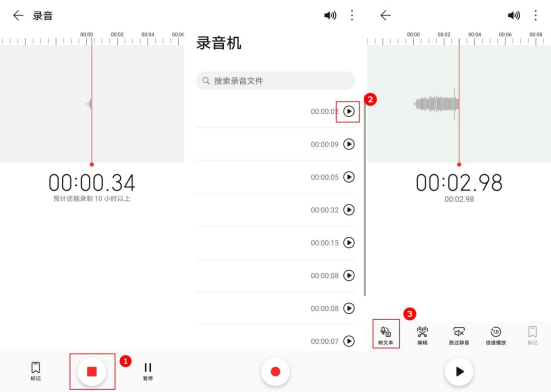Stop recording with the red square button
The image size is (551, 392).
coord(92,371)
